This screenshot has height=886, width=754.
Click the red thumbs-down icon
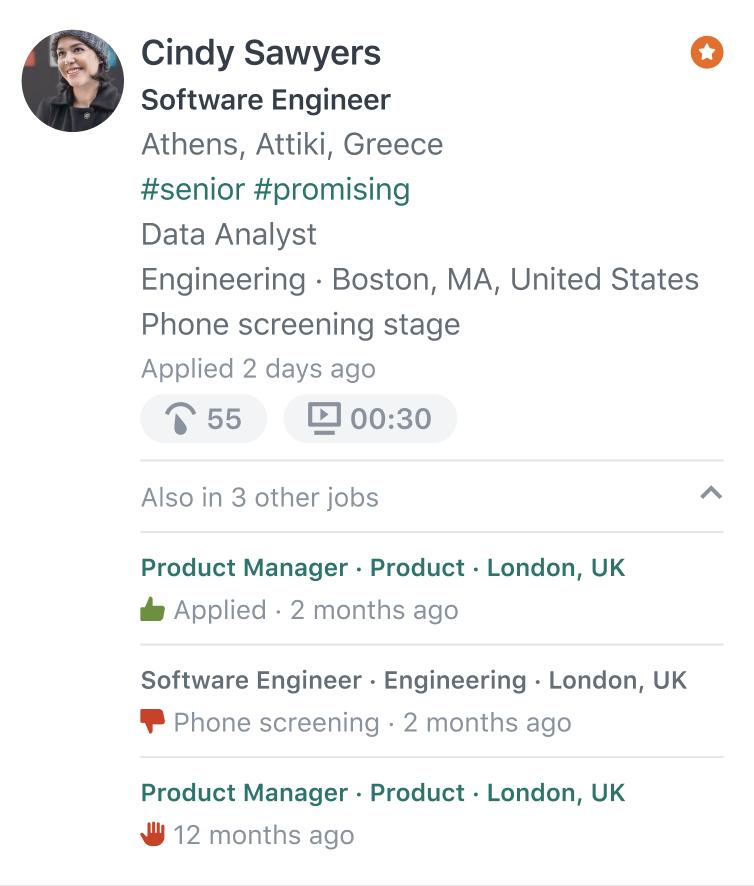coord(152,721)
